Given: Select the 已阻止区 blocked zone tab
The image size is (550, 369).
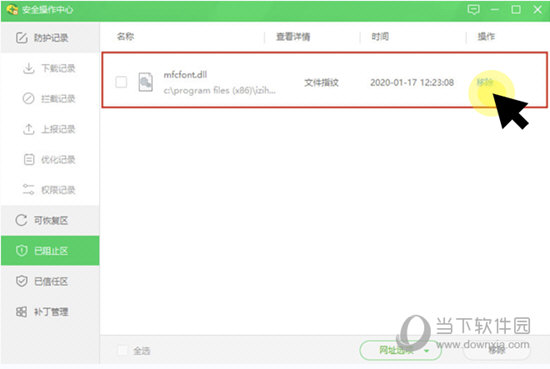Looking at the screenshot, I should (50, 251).
